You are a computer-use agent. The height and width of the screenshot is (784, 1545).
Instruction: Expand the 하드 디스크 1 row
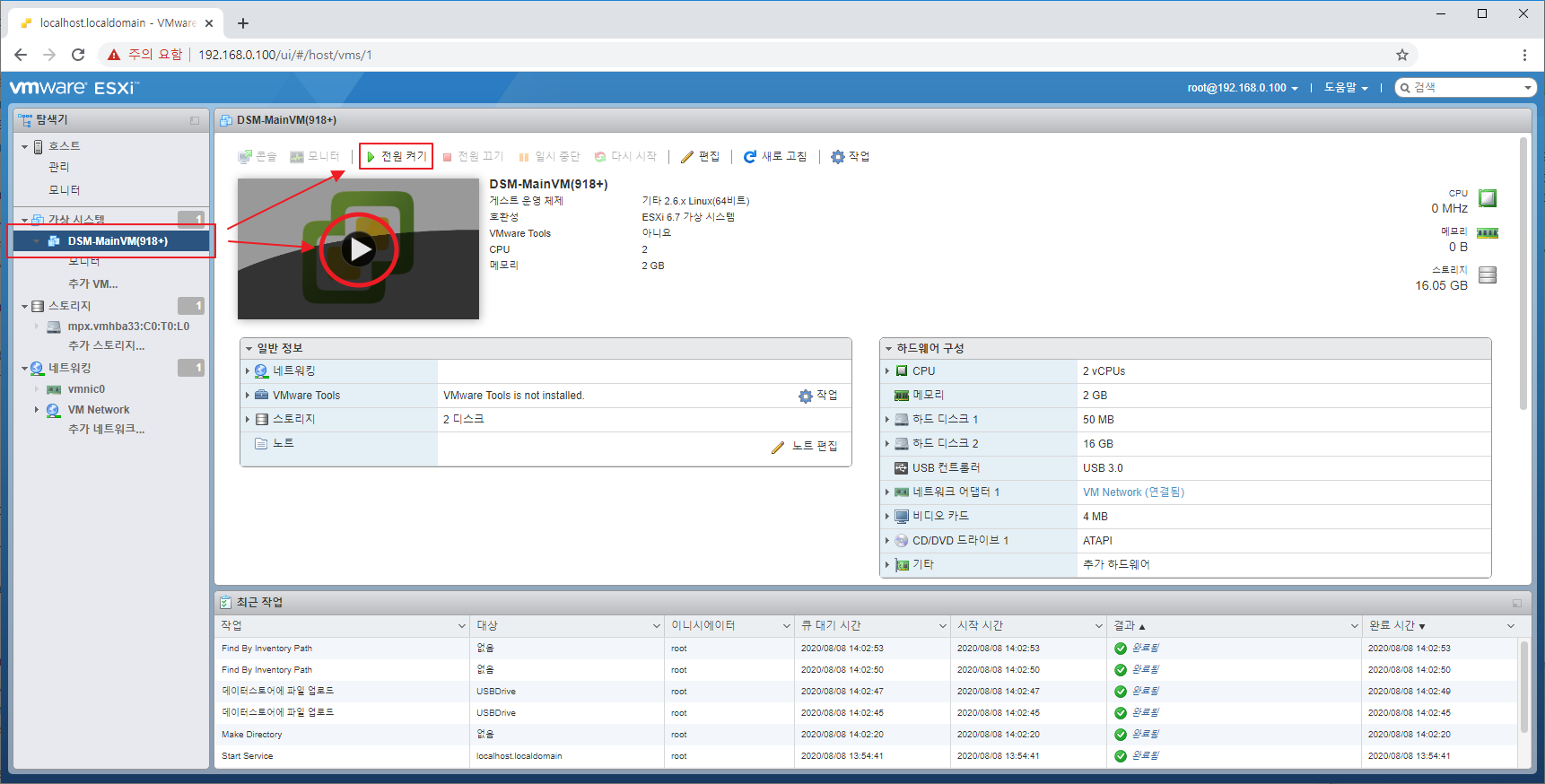887,419
